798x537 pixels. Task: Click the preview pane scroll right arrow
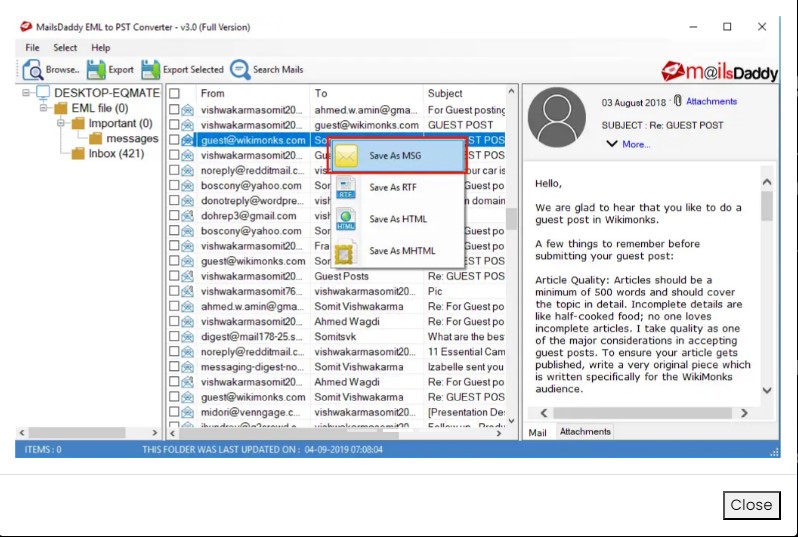coord(744,413)
